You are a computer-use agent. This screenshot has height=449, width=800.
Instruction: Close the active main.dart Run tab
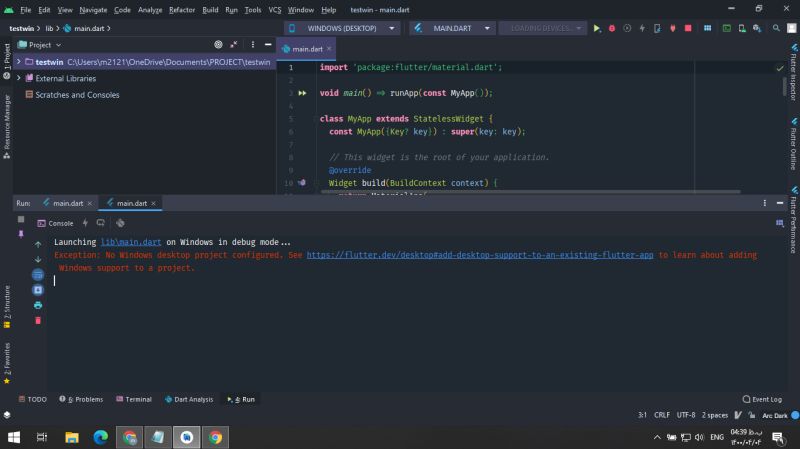(153, 203)
